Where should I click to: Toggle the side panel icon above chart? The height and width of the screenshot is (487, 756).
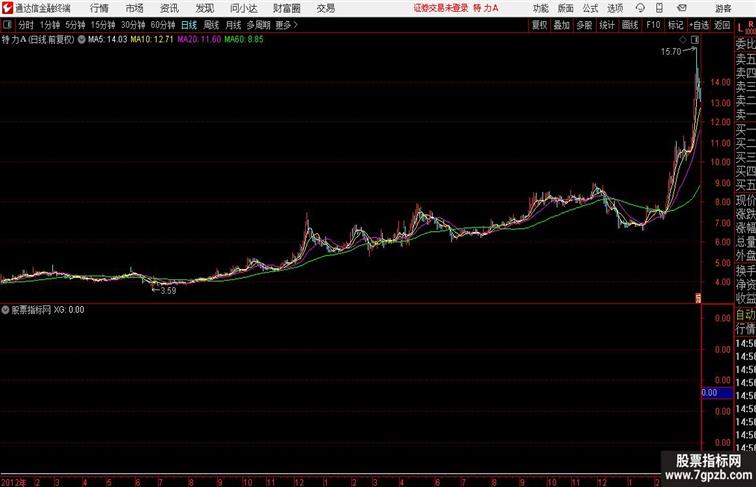[x=695, y=40]
